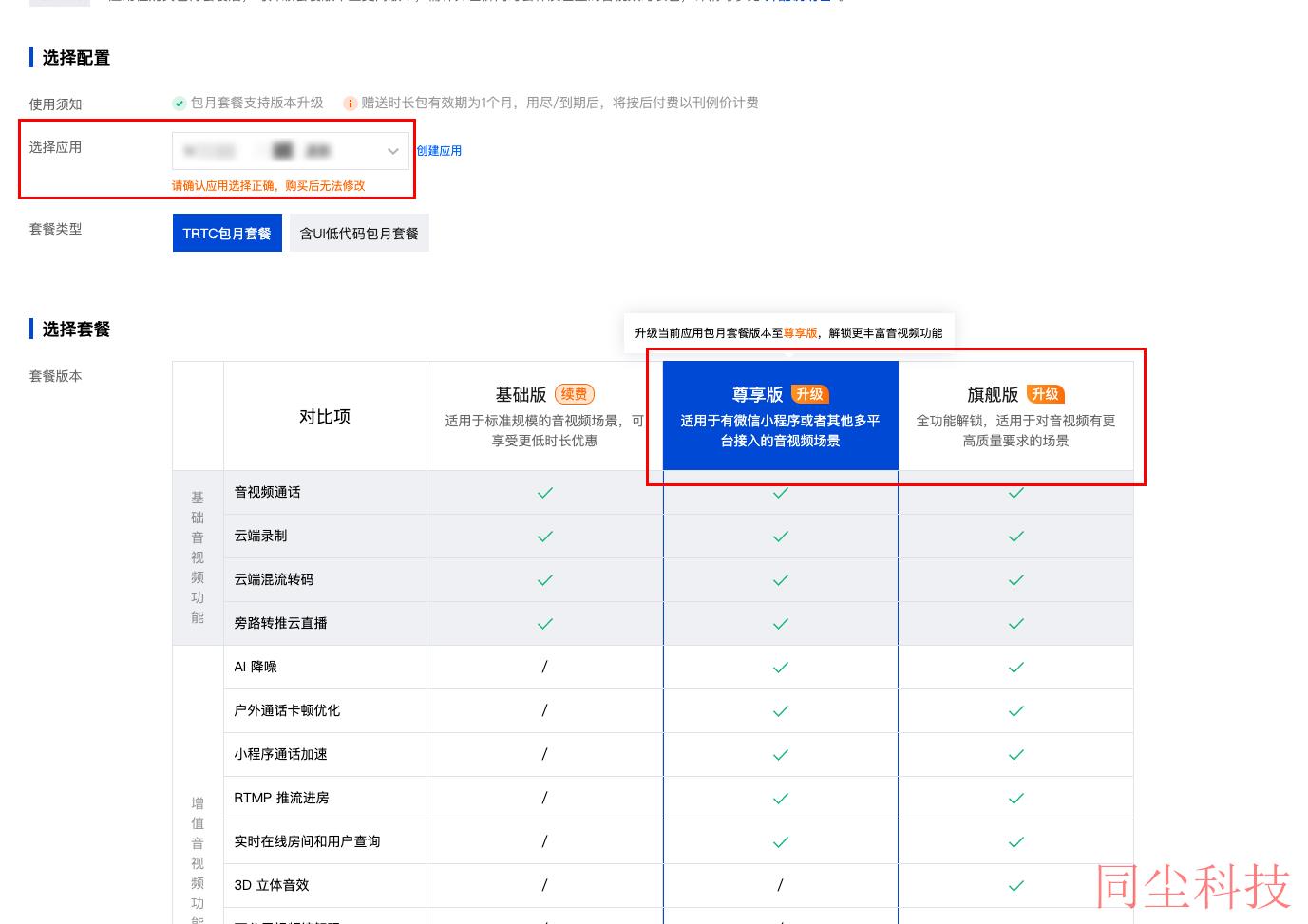1308x924 pixels.
Task: Click 旗舰版 checkmark in 3D 立体音效 row
Action: pos(1016,886)
